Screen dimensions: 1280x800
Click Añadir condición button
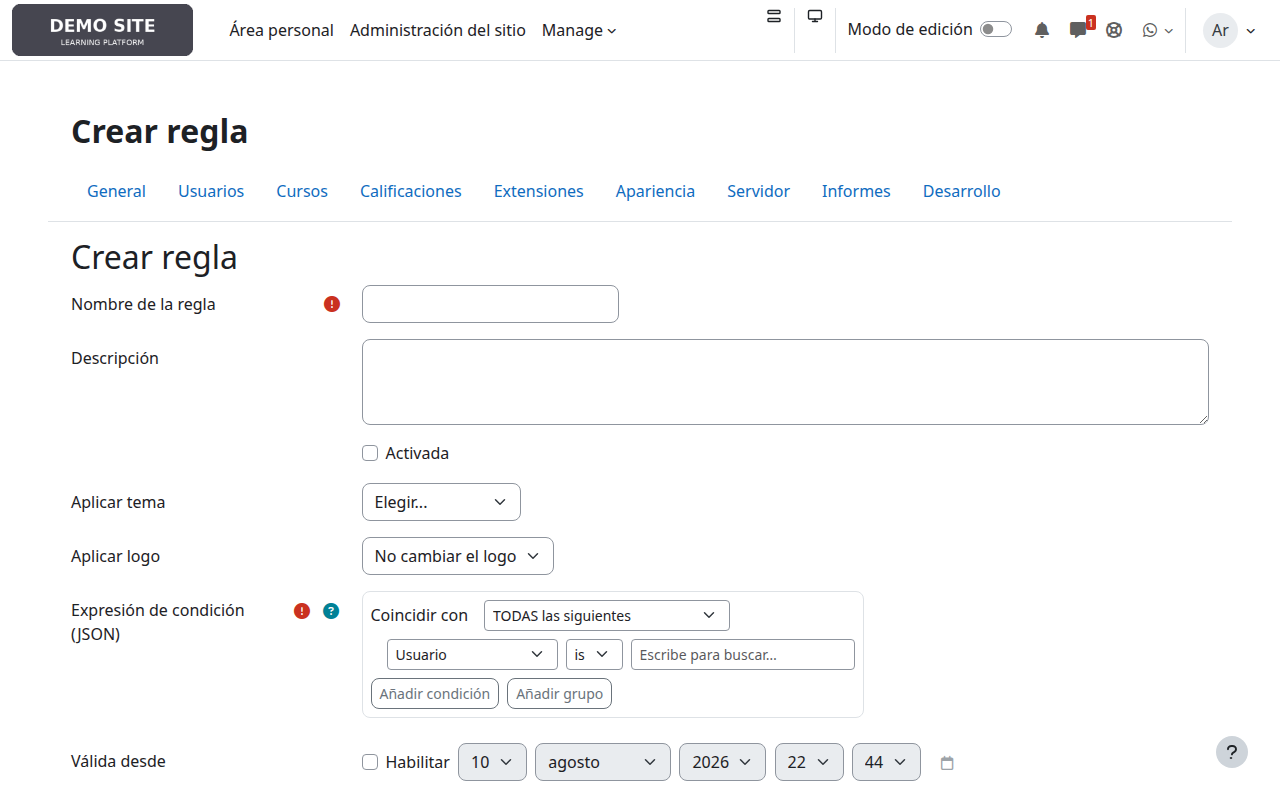point(435,693)
